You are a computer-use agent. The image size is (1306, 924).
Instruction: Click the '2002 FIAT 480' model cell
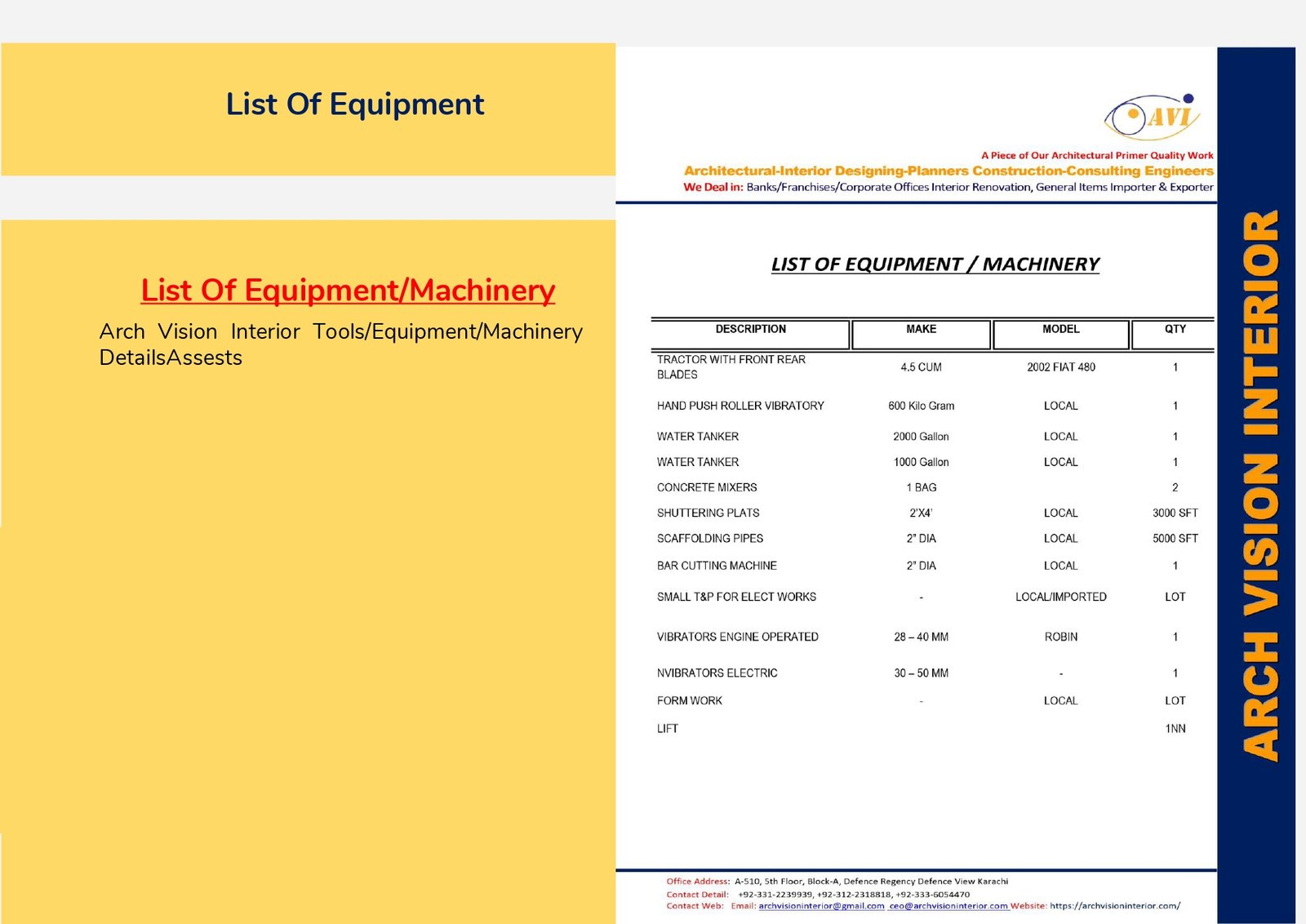(1060, 367)
